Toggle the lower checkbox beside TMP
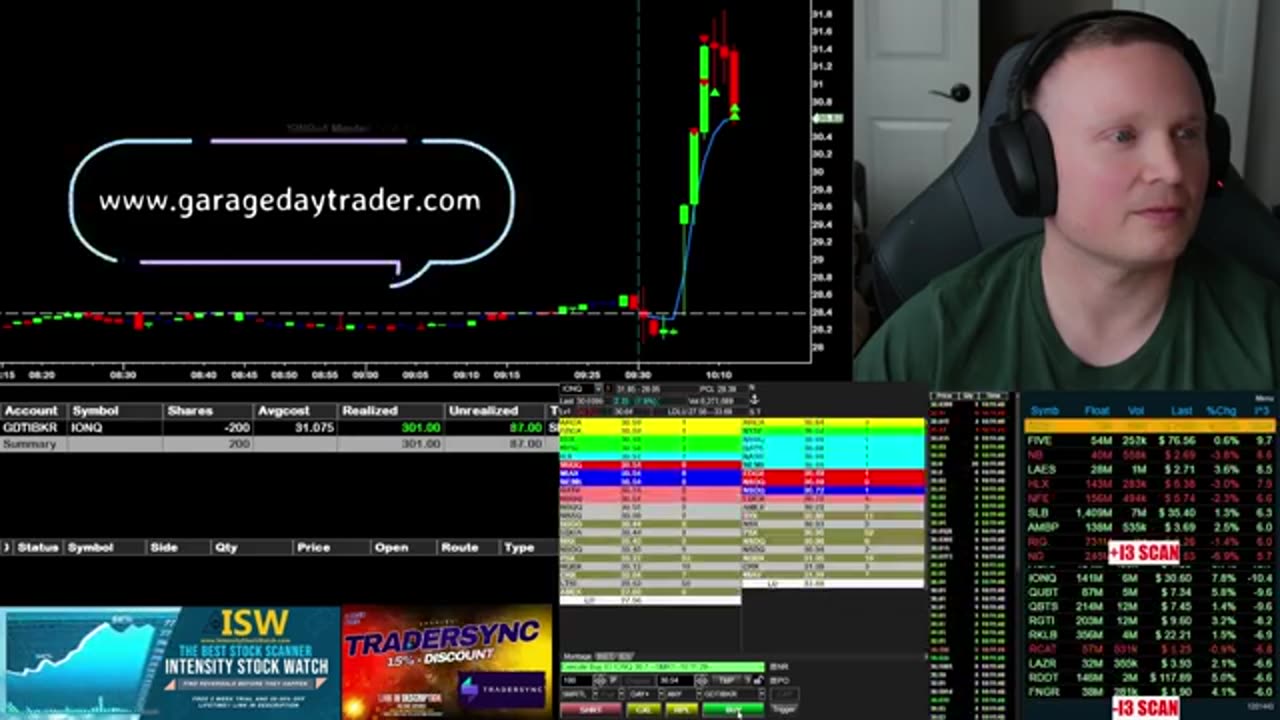The width and height of the screenshot is (1280, 720). (773, 681)
